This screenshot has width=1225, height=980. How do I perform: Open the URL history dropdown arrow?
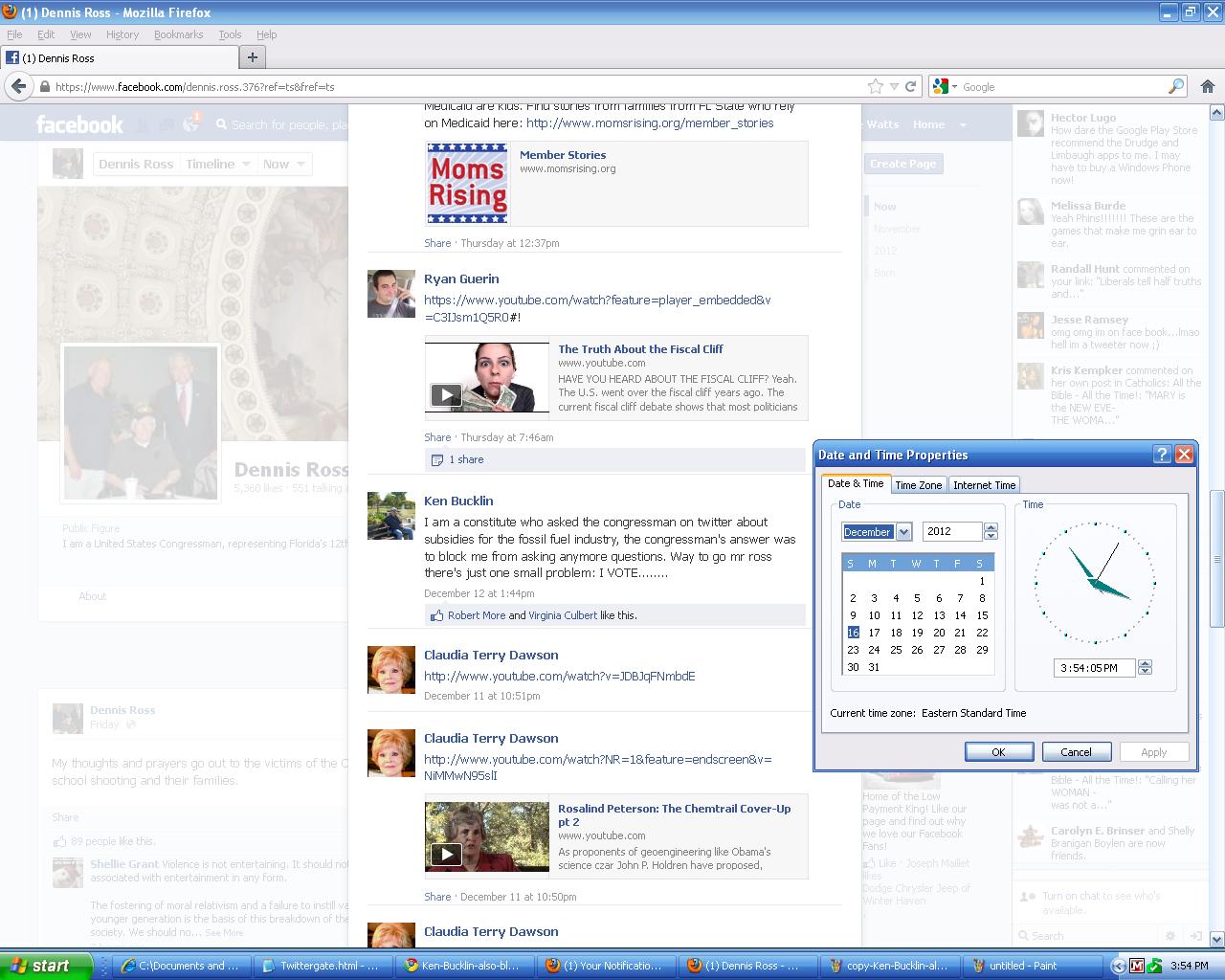tap(894, 86)
